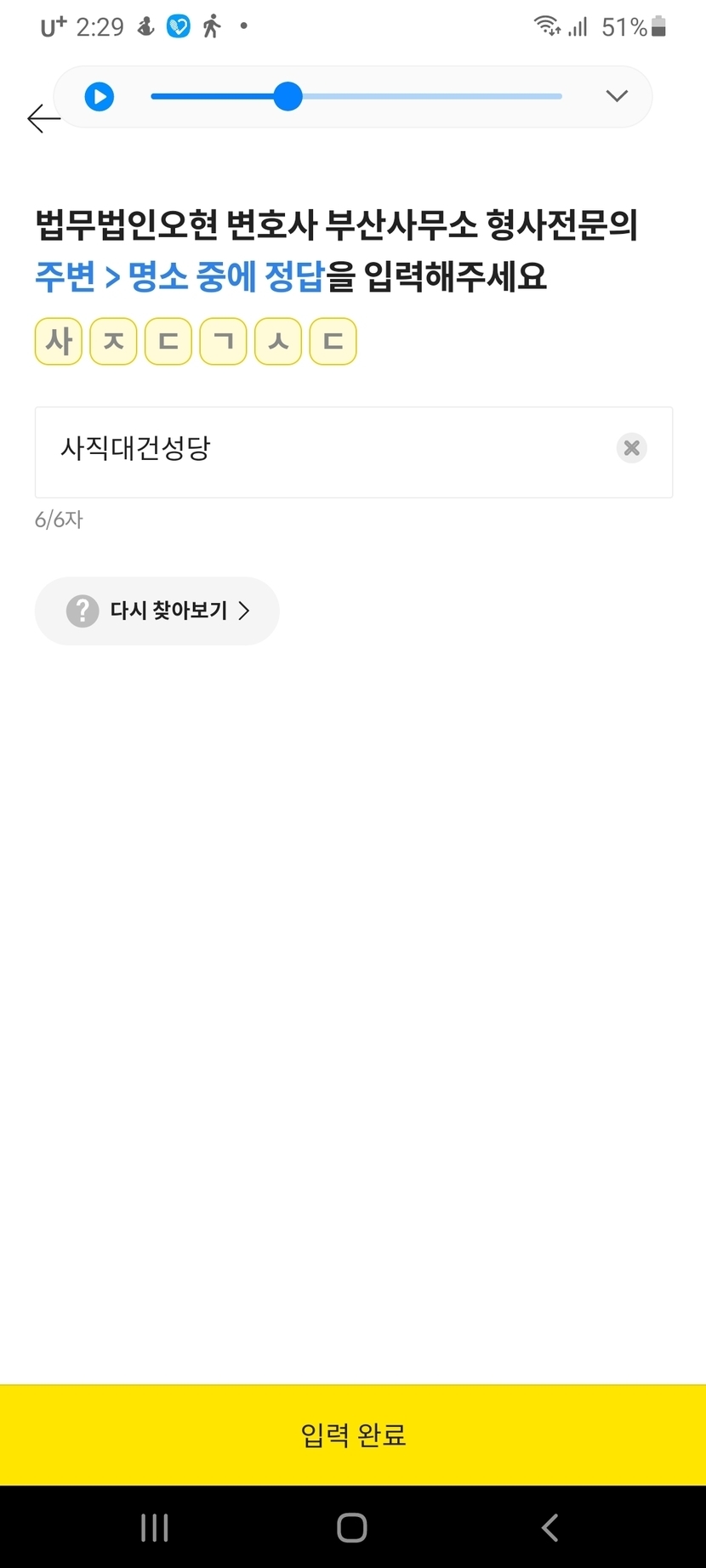Tap the question mark help icon
The width and height of the screenshot is (706, 1568).
click(83, 611)
